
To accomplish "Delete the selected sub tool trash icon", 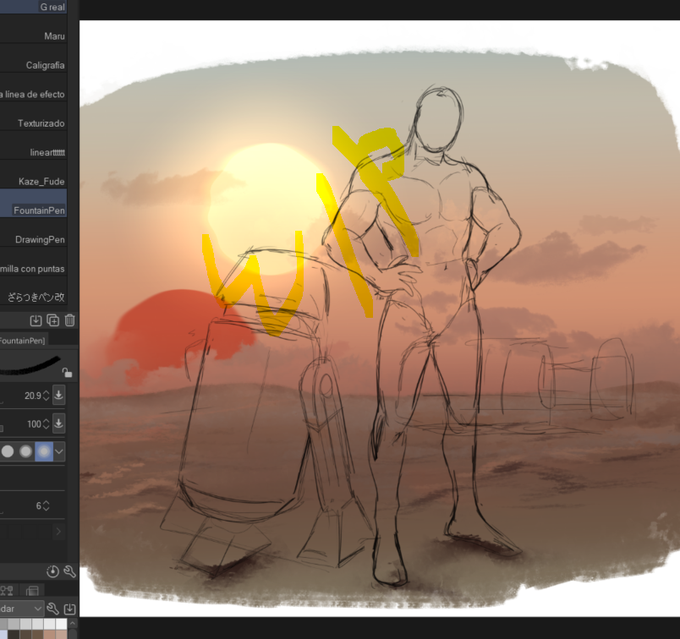I will 69,320.
